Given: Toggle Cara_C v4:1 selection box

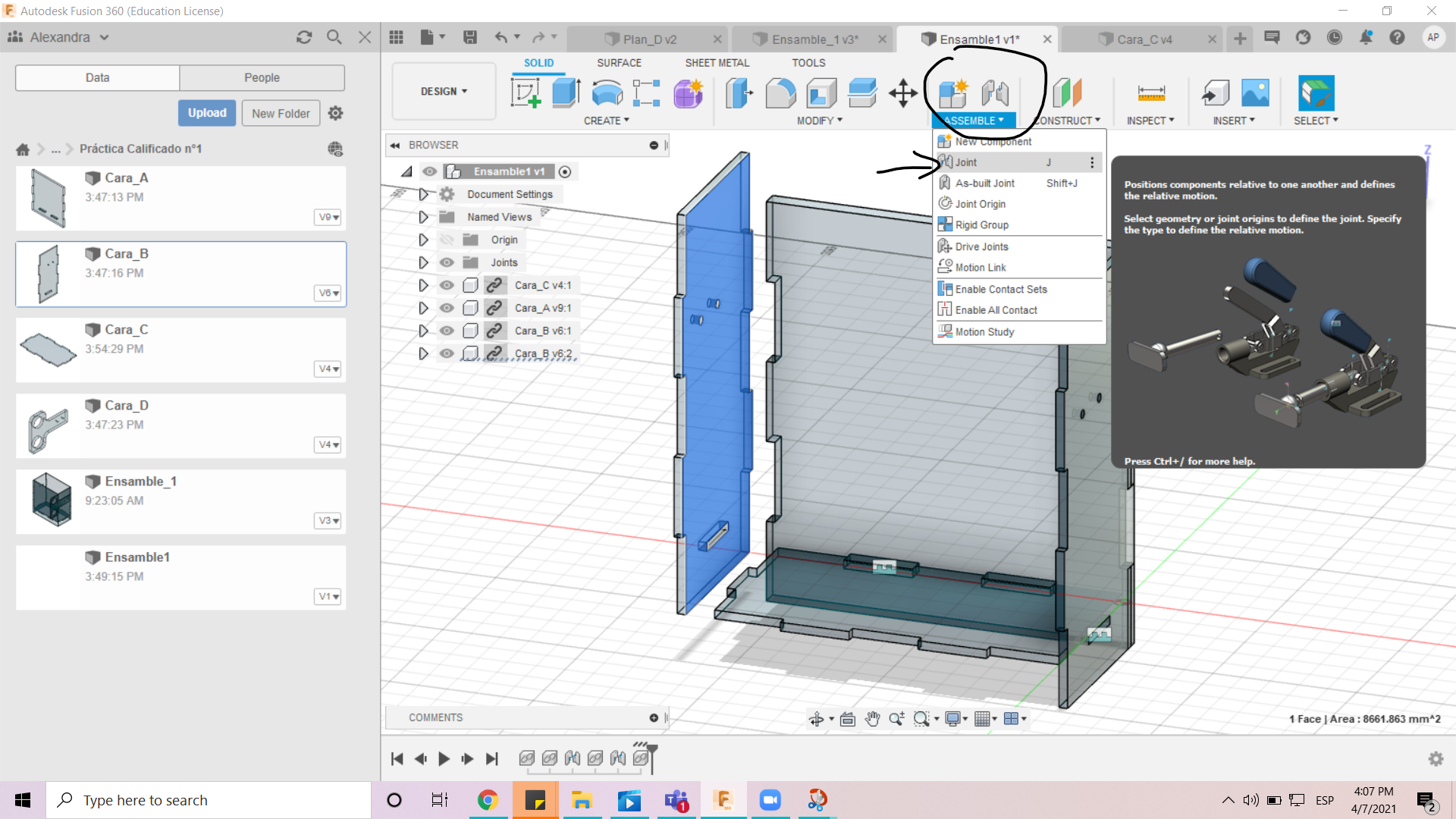Looking at the screenshot, I should pyautogui.click(x=470, y=285).
